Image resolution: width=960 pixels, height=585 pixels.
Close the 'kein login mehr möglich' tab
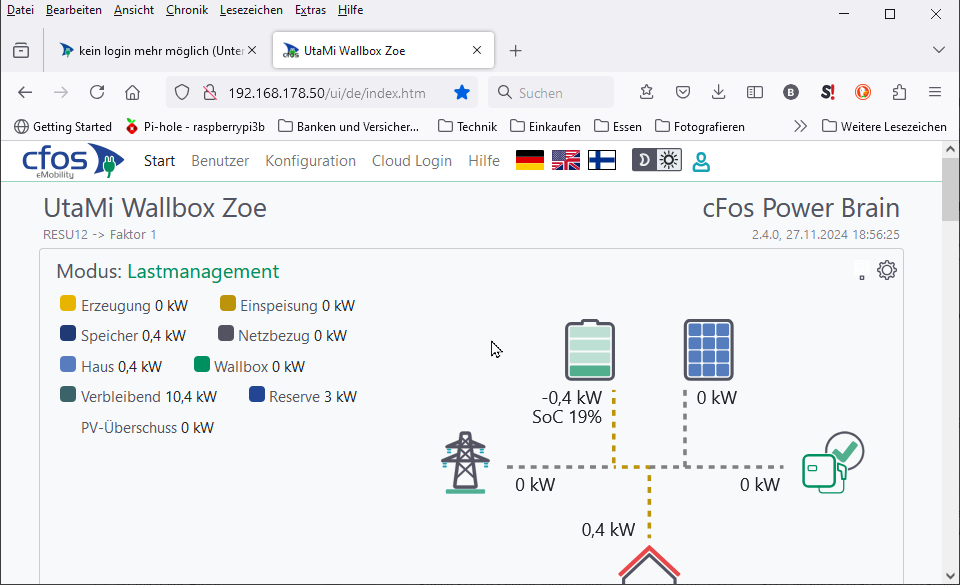click(252, 50)
